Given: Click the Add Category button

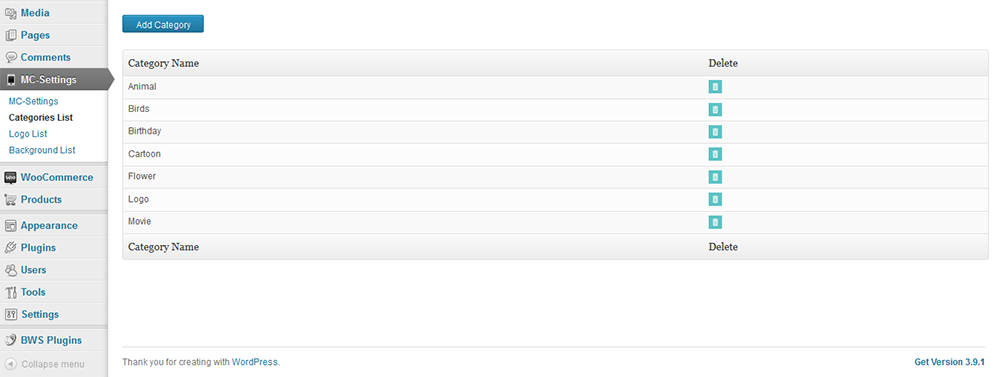Looking at the screenshot, I should (163, 24).
